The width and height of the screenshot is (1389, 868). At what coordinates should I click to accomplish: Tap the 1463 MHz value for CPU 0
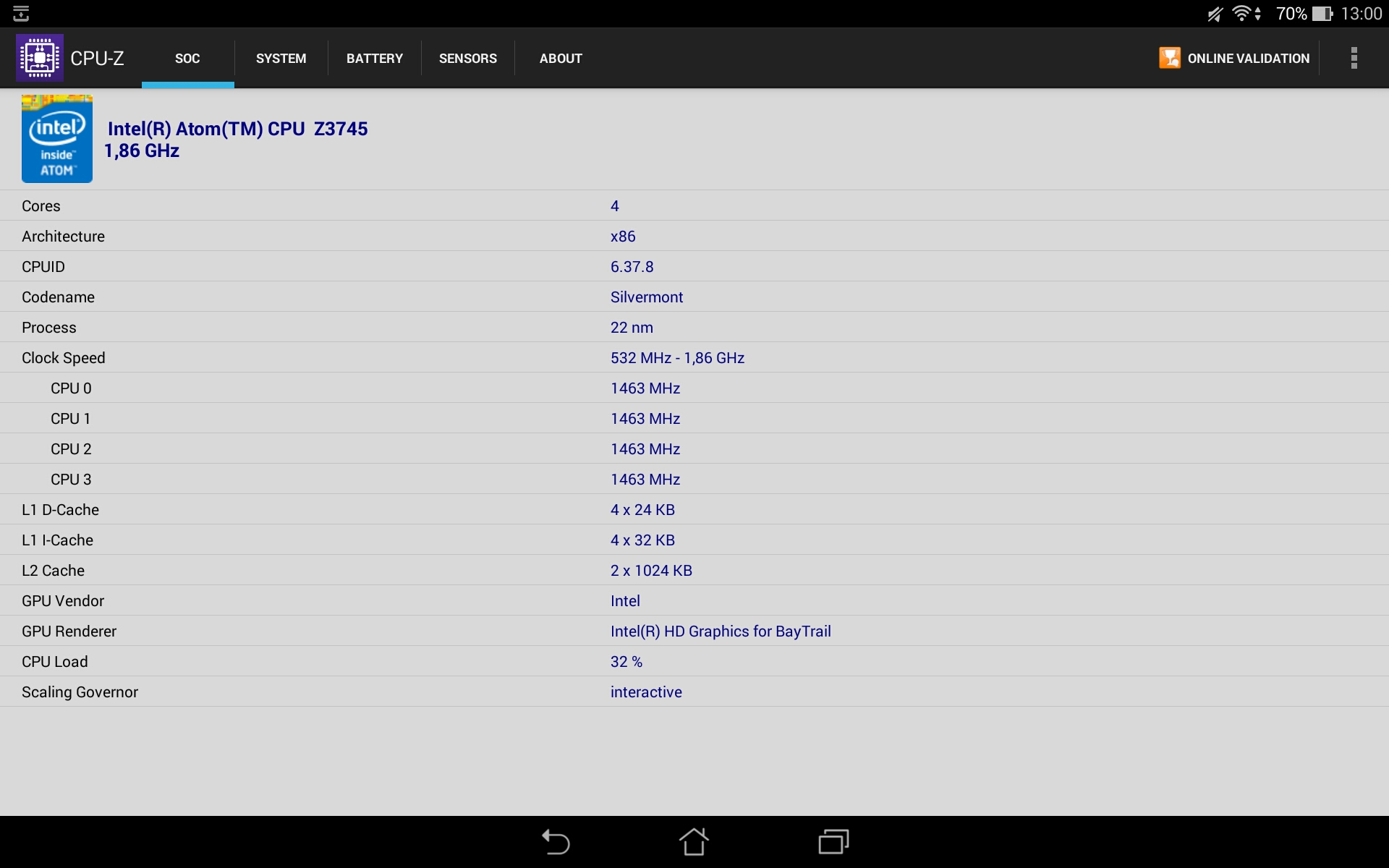pos(645,388)
